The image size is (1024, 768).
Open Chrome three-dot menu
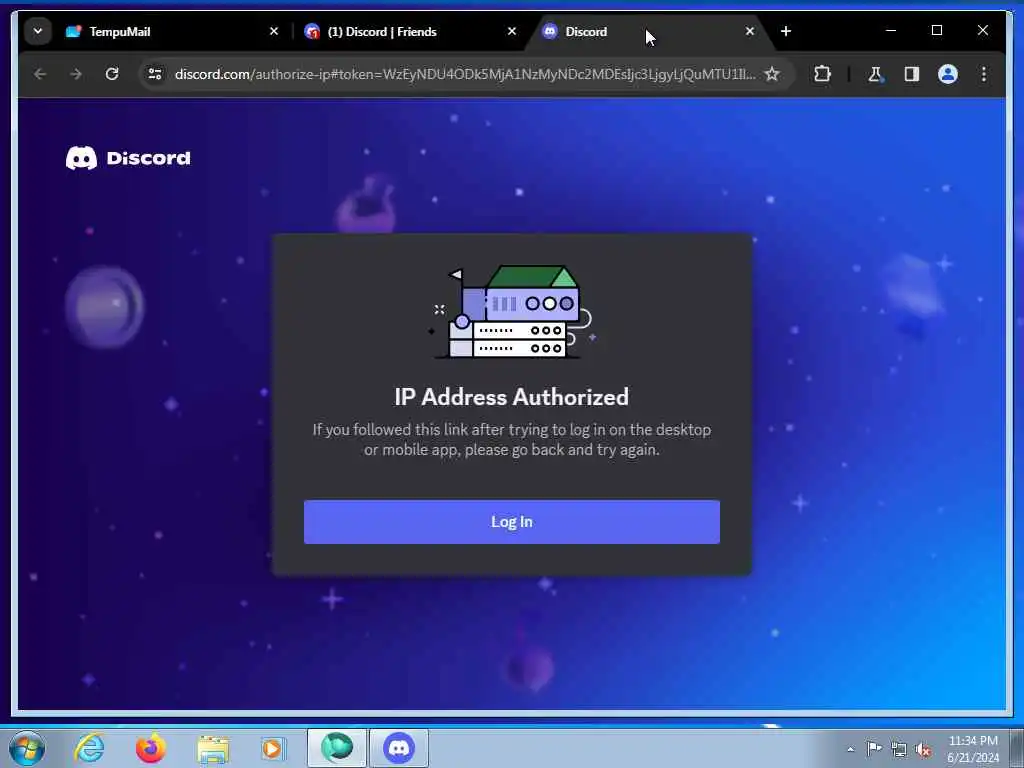point(984,74)
